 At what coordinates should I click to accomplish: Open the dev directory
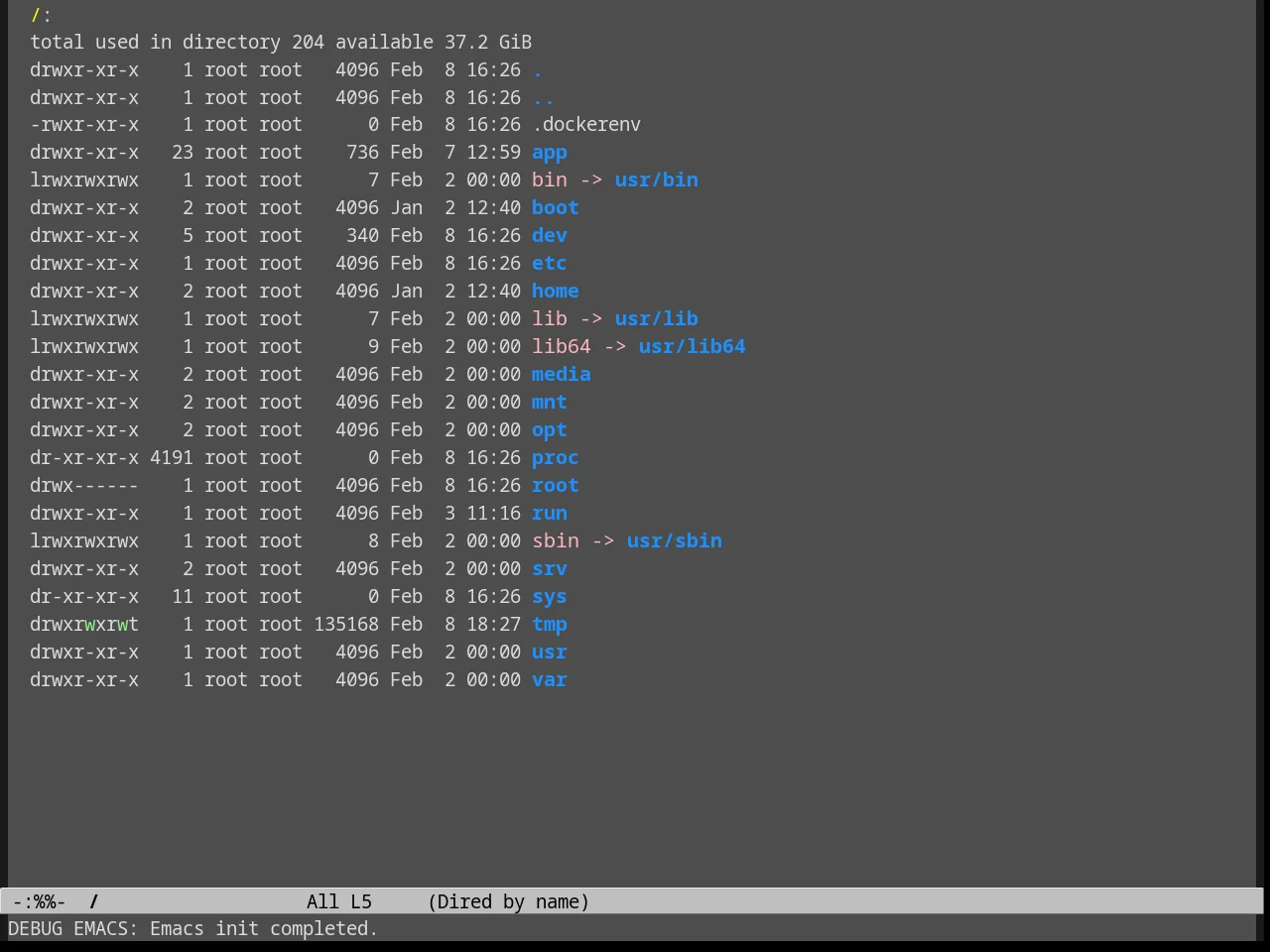(x=549, y=236)
